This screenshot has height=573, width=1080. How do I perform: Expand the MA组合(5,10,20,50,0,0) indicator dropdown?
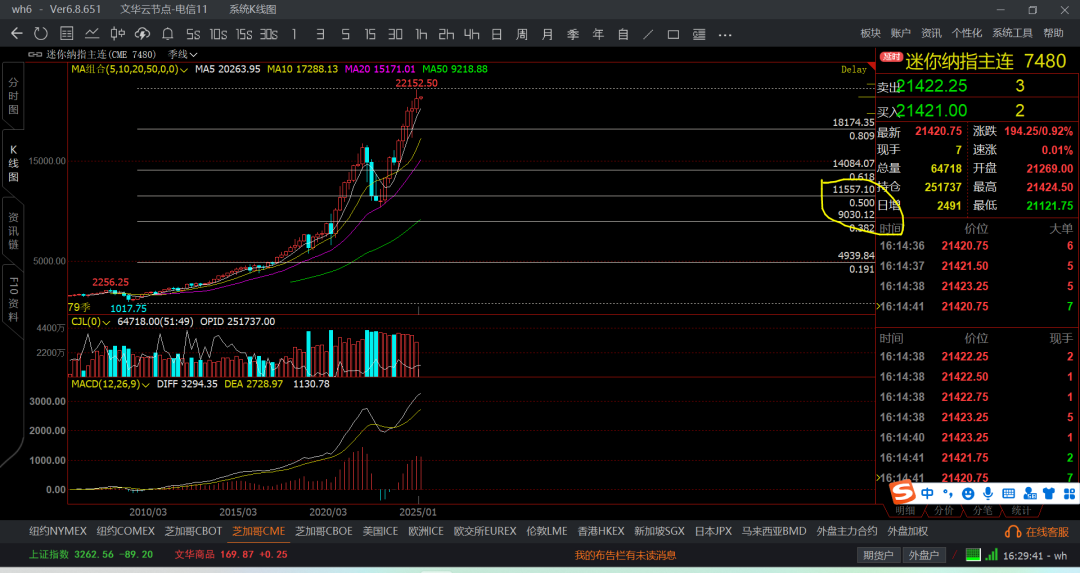tap(129, 69)
